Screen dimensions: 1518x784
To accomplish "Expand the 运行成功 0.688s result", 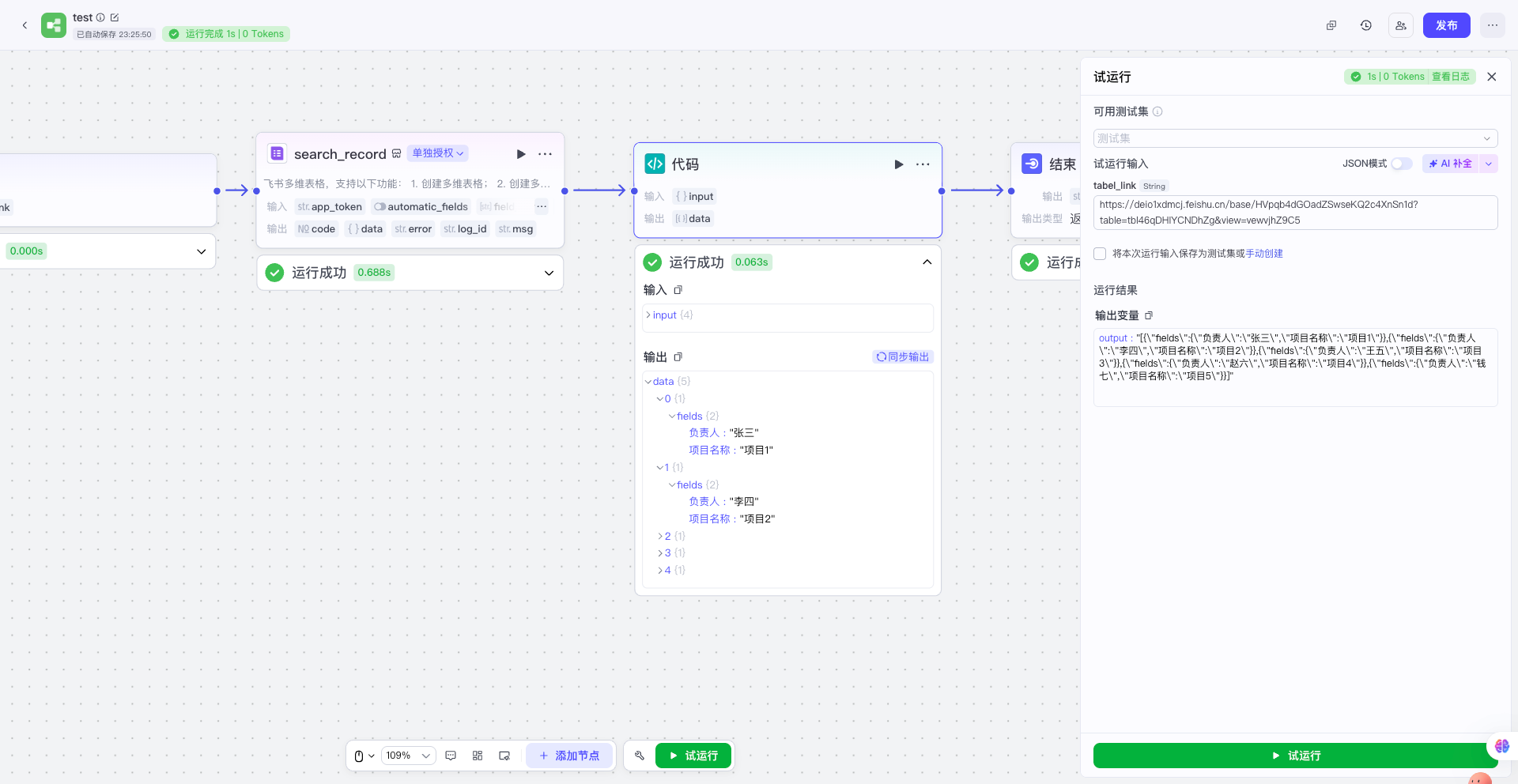I will [549, 273].
